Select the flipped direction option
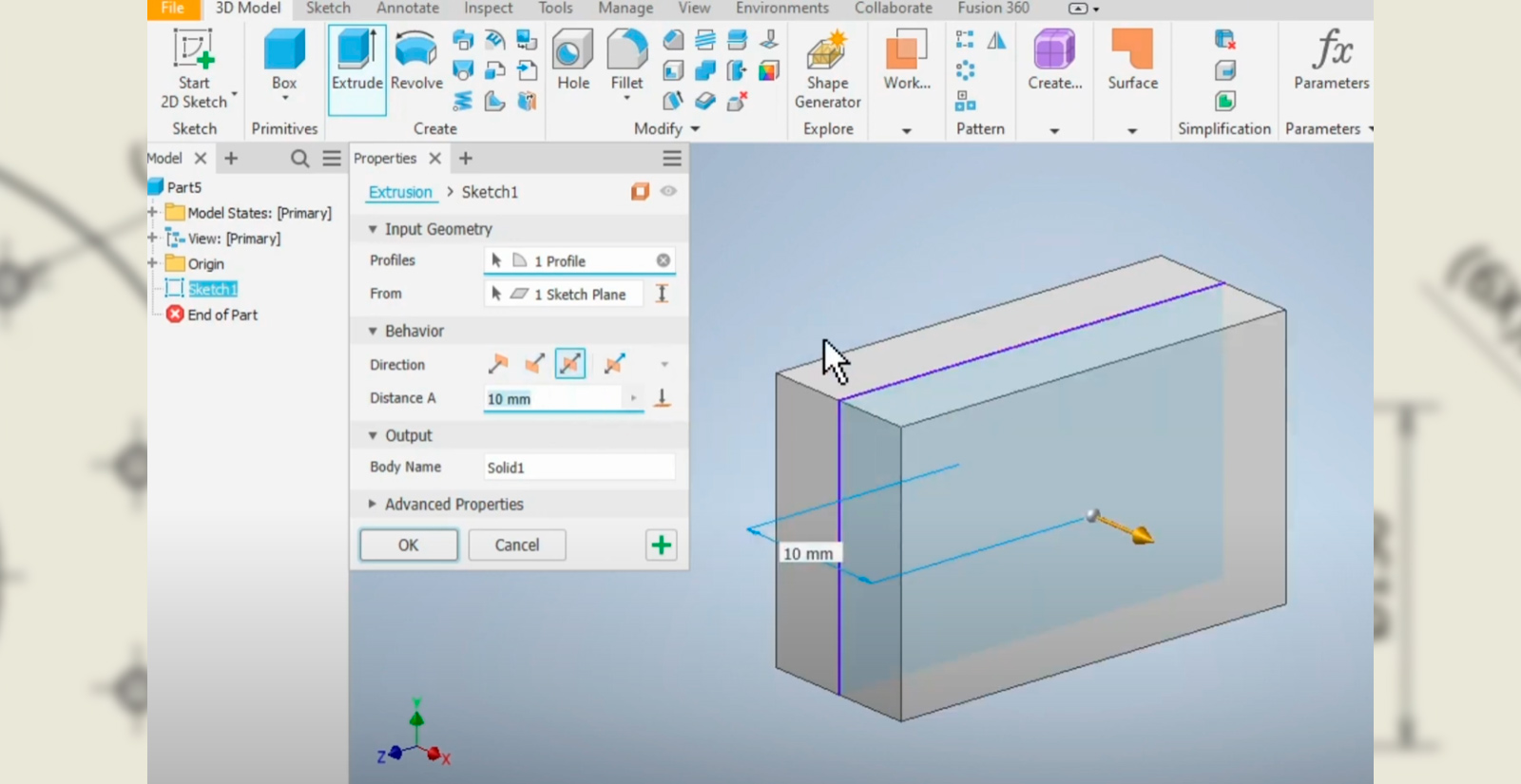 (x=534, y=364)
